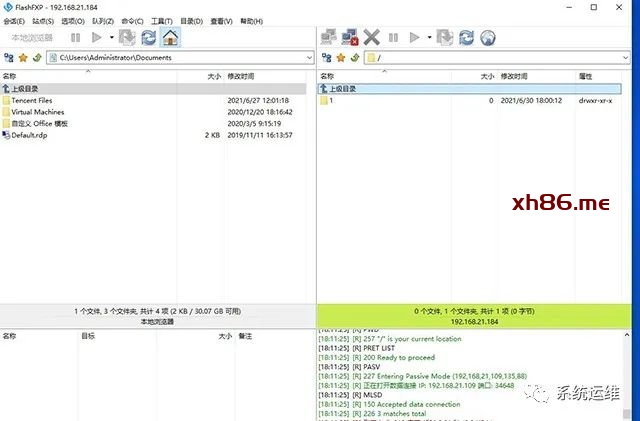Select the Tencent Files folder
Image resolution: width=640 pixels, height=421 pixels.
32,101
